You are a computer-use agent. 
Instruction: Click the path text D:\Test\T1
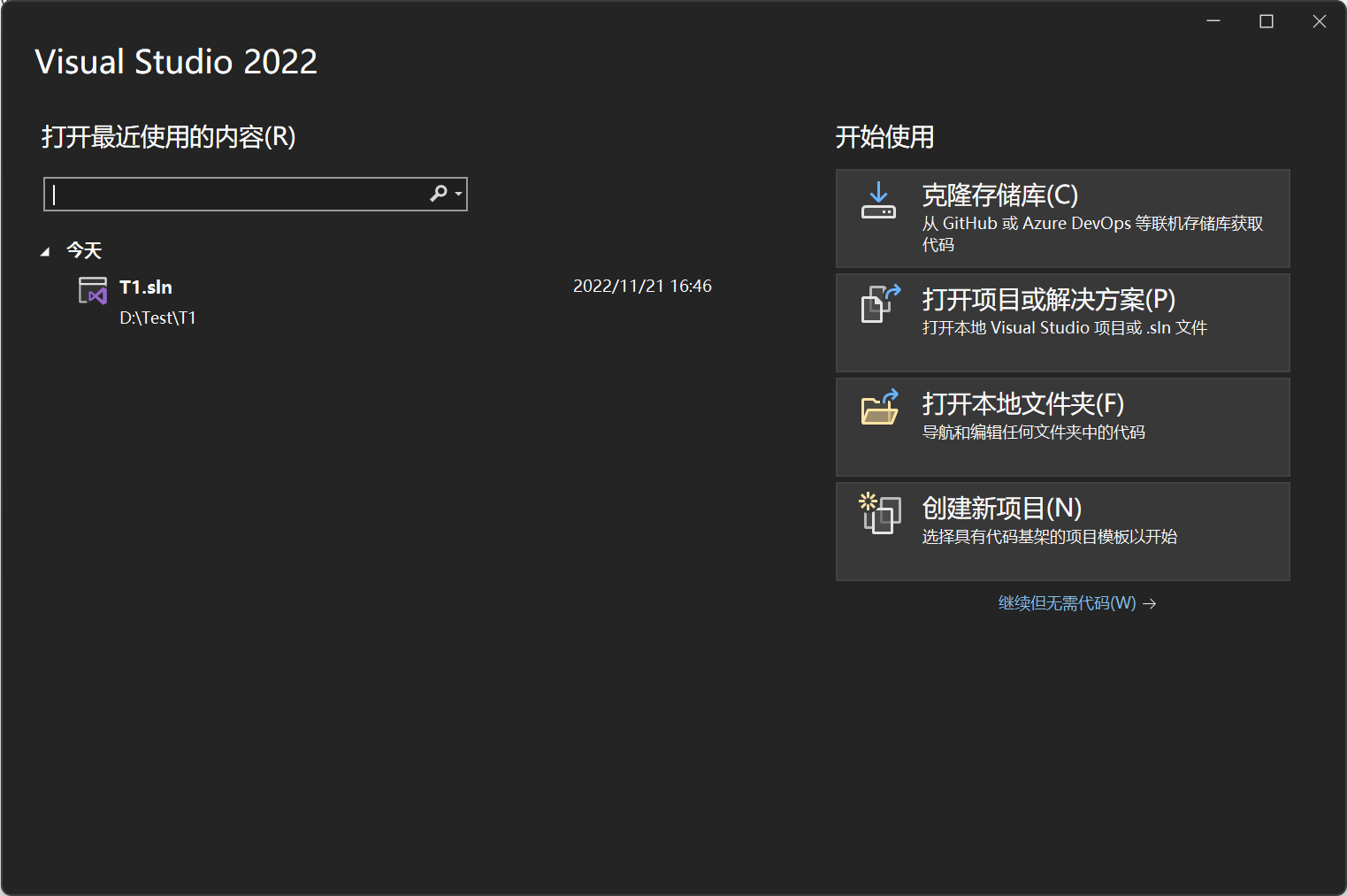pos(157,318)
